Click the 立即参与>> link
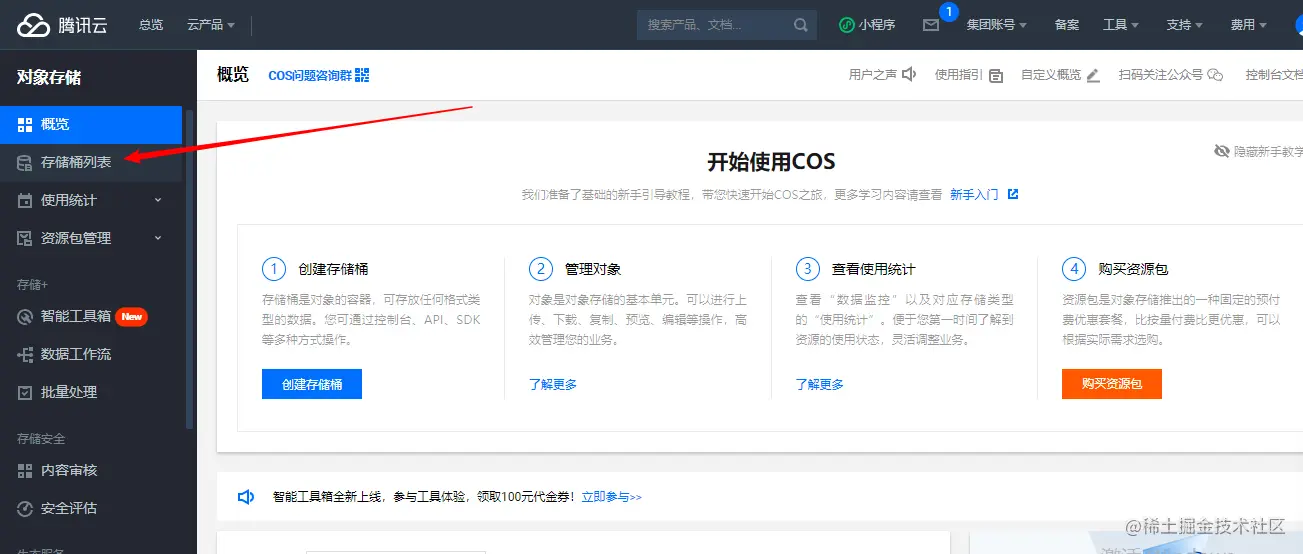This screenshot has height=554, width=1303. tap(611, 496)
